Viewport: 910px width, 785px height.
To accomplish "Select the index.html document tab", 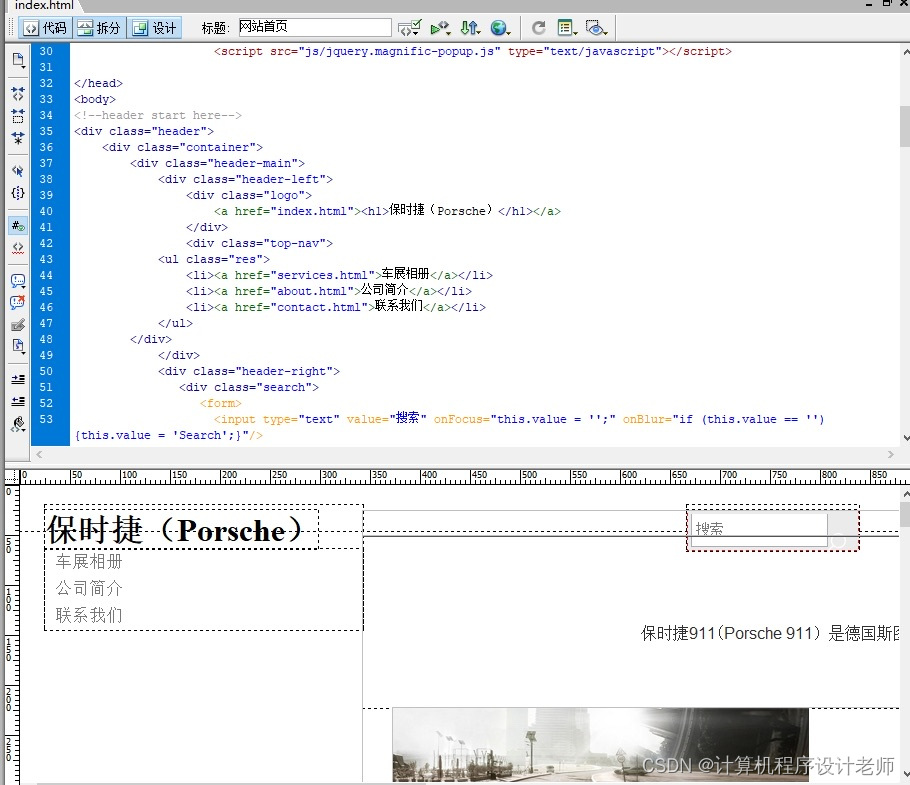I will pos(44,5).
